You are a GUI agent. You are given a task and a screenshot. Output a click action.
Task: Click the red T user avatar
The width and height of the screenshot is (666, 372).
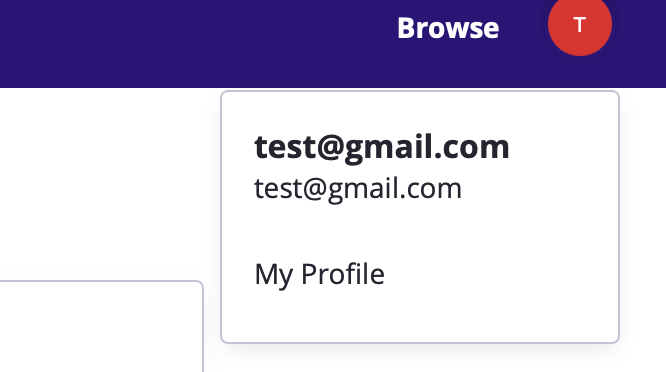coord(580,25)
